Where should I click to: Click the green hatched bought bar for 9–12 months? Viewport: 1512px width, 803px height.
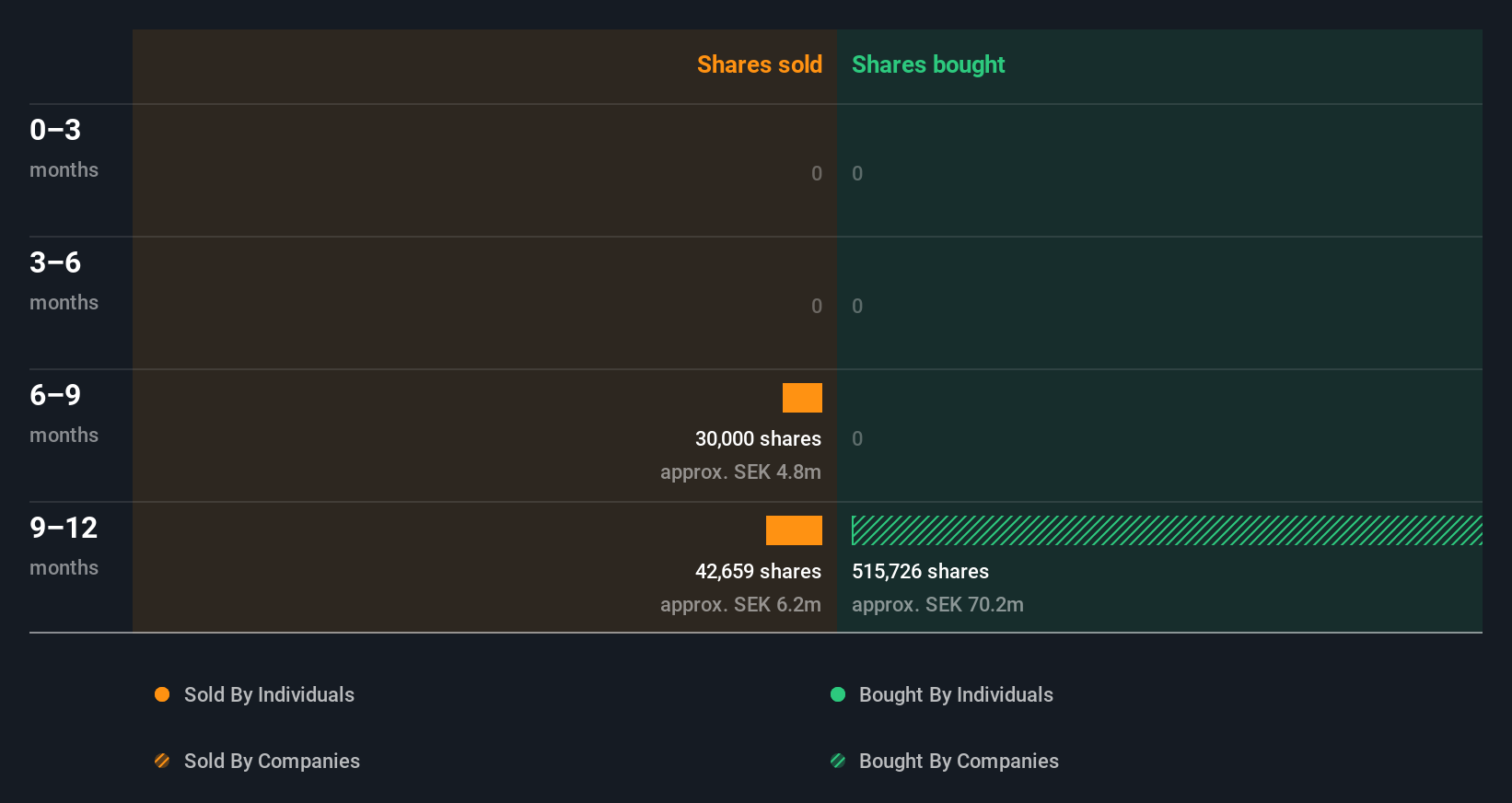[1167, 530]
